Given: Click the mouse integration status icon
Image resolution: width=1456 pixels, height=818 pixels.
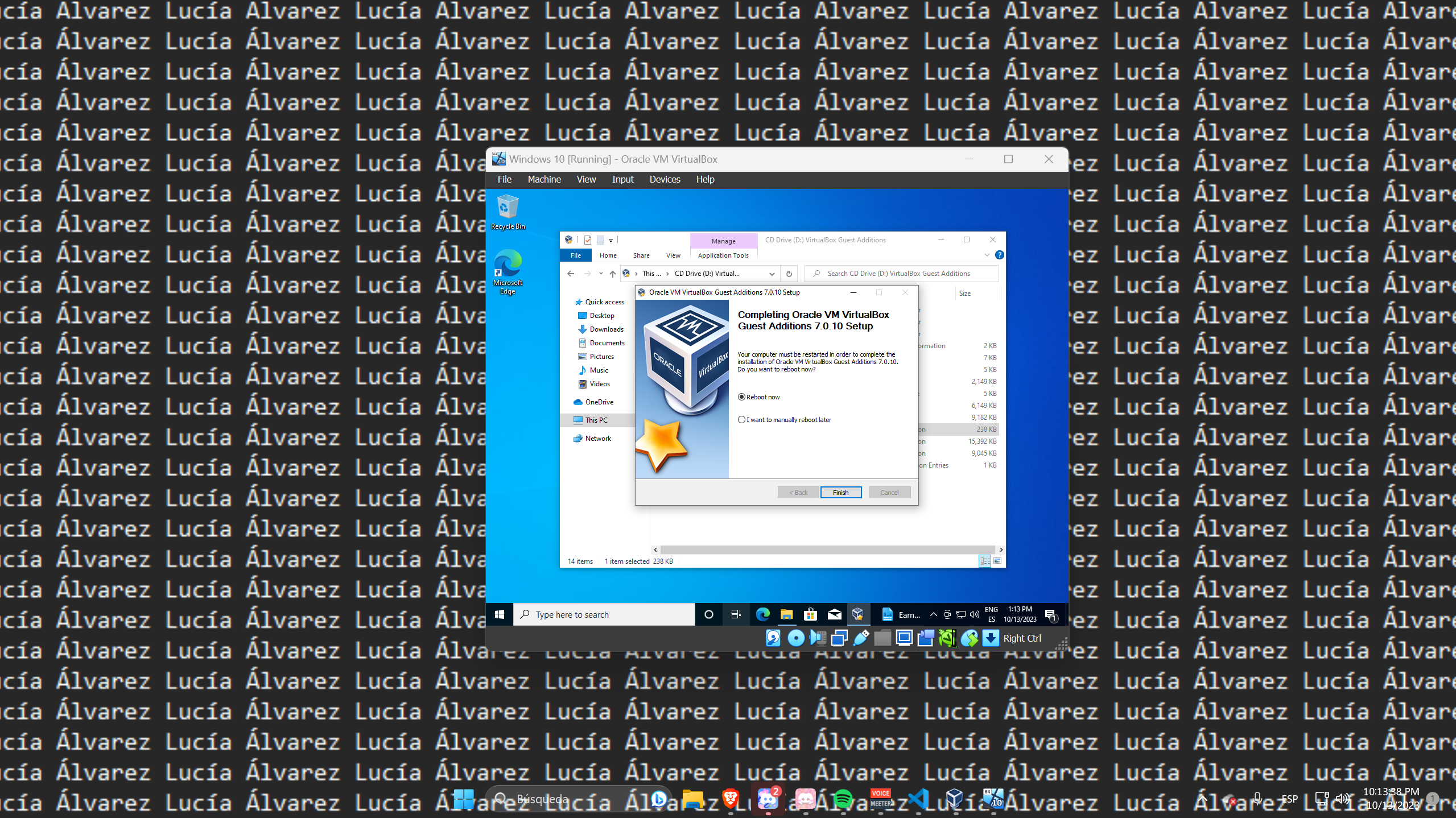Looking at the screenshot, I should (x=969, y=638).
